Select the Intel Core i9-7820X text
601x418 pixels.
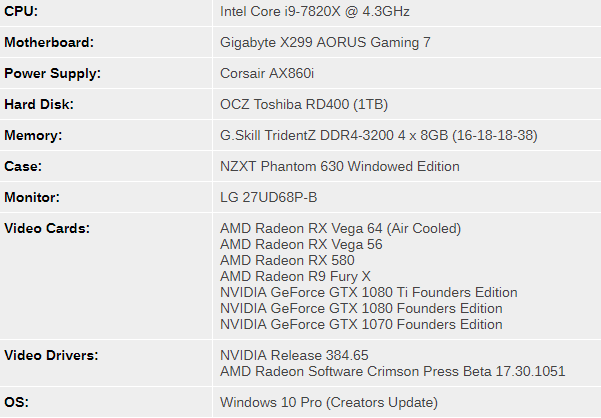coord(280,11)
